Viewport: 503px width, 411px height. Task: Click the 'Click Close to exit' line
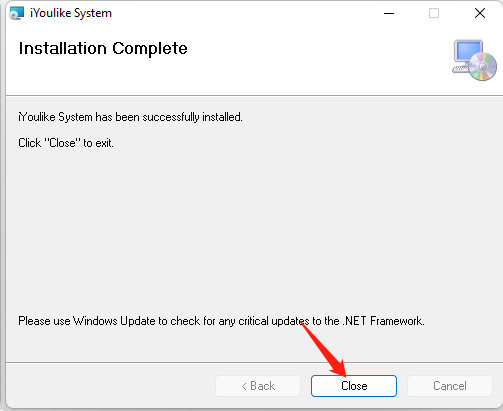coord(66,143)
